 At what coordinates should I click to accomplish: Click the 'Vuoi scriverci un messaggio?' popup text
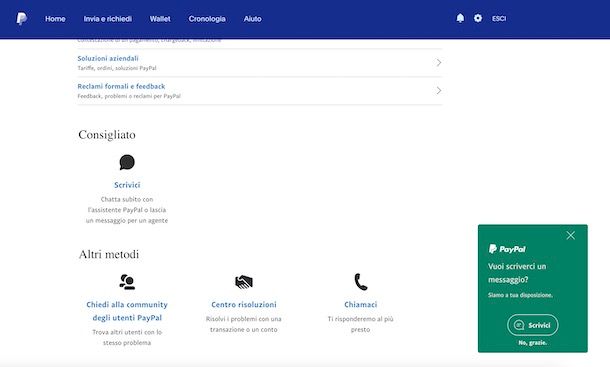pos(517,273)
